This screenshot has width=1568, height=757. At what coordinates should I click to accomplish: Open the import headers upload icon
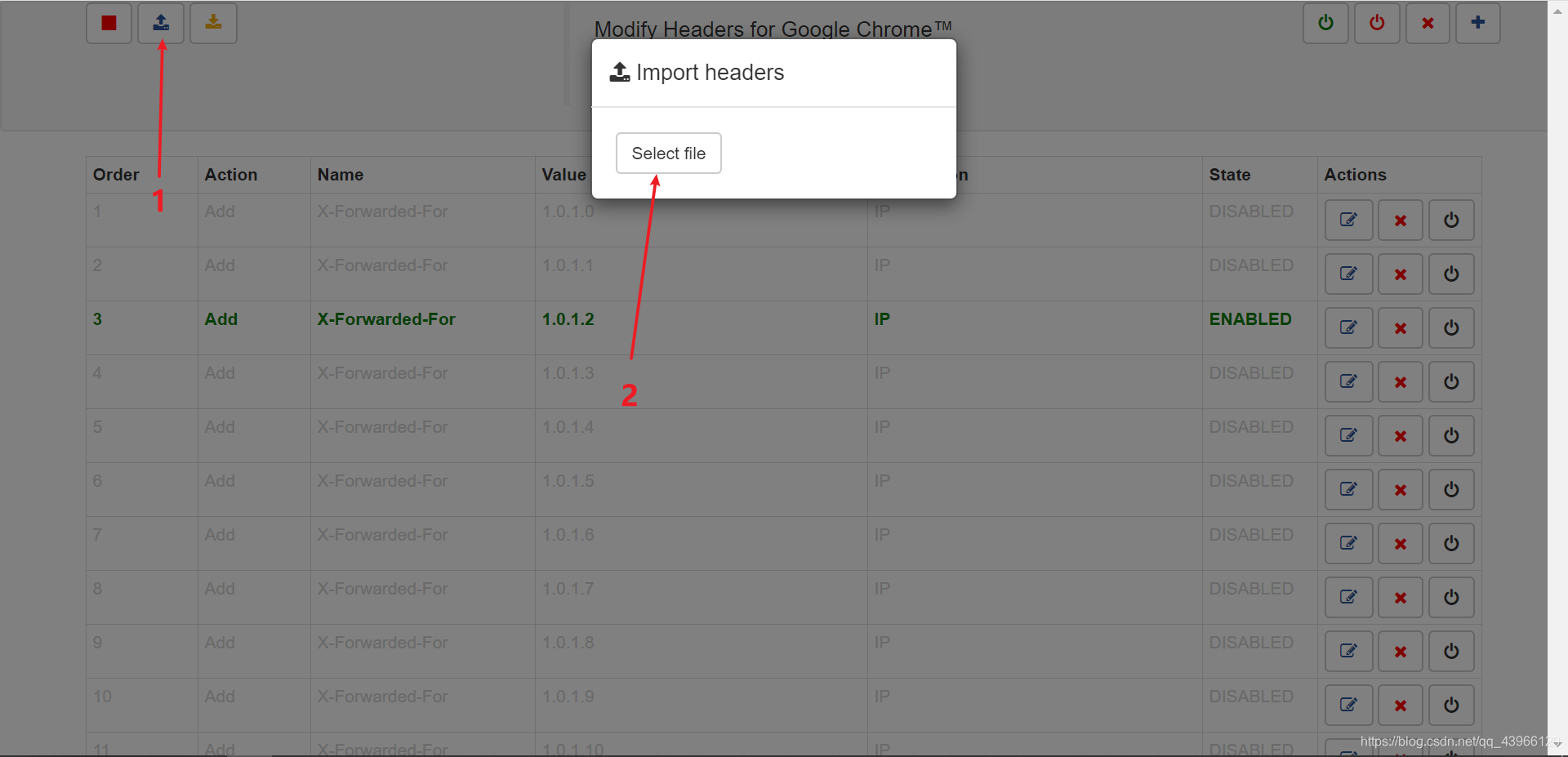pos(161,23)
